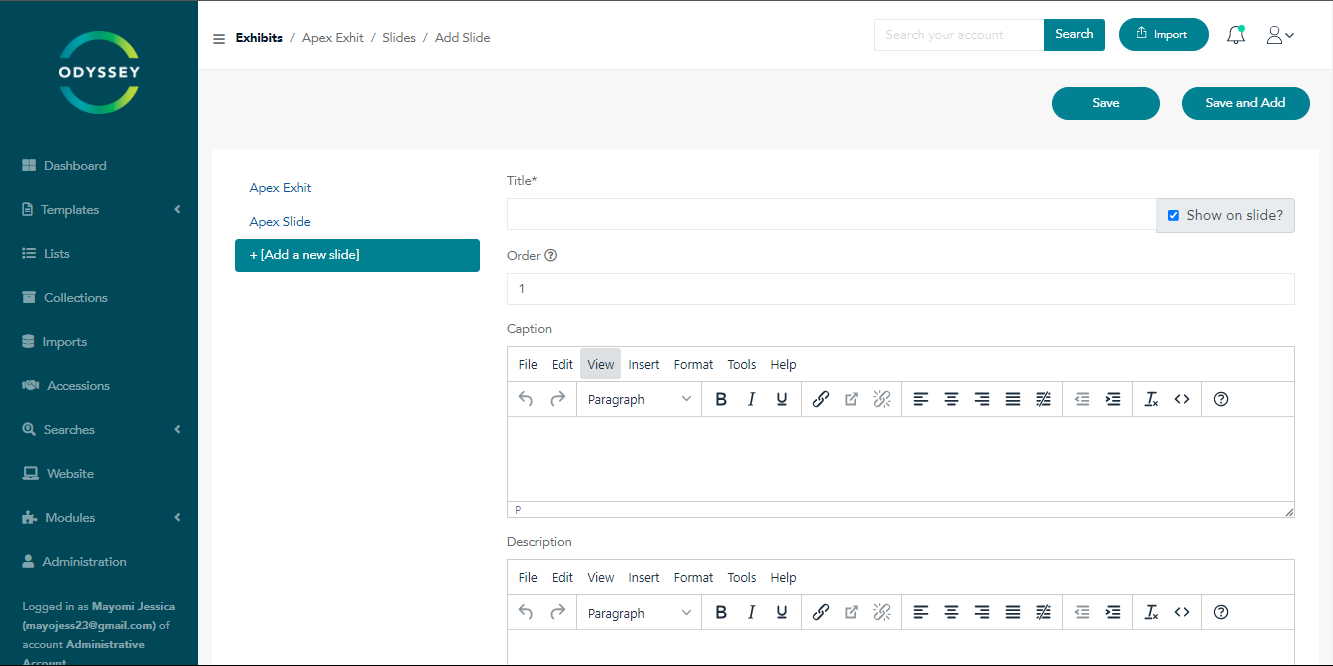1333x666 pixels.
Task: Click the Search button
Action: pos(1074,34)
